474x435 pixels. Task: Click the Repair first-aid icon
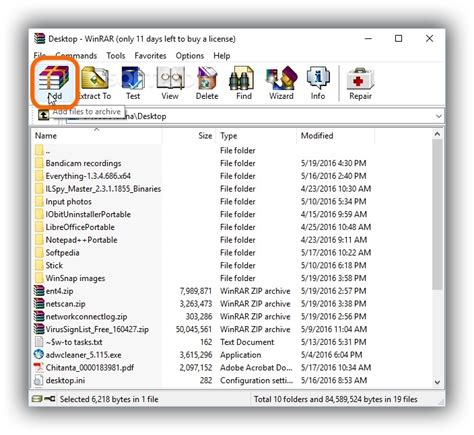pyautogui.click(x=360, y=78)
